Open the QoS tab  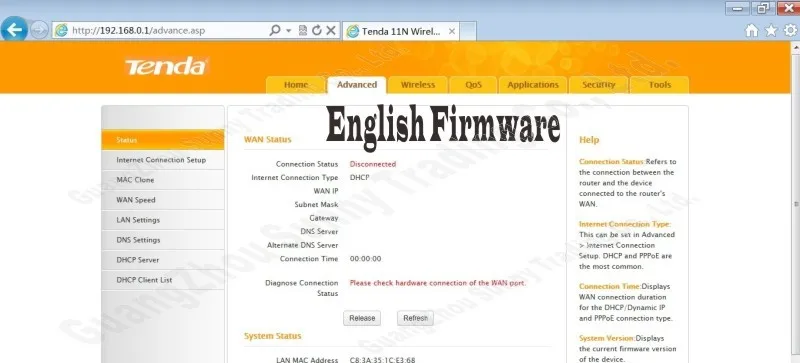(x=473, y=85)
